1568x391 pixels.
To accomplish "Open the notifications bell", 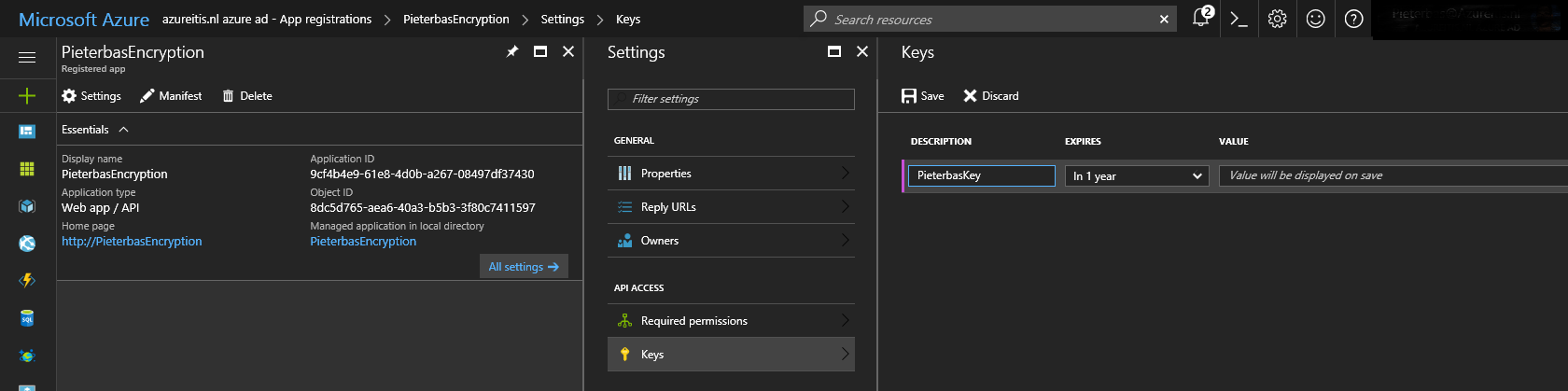I will (1201, 19).
